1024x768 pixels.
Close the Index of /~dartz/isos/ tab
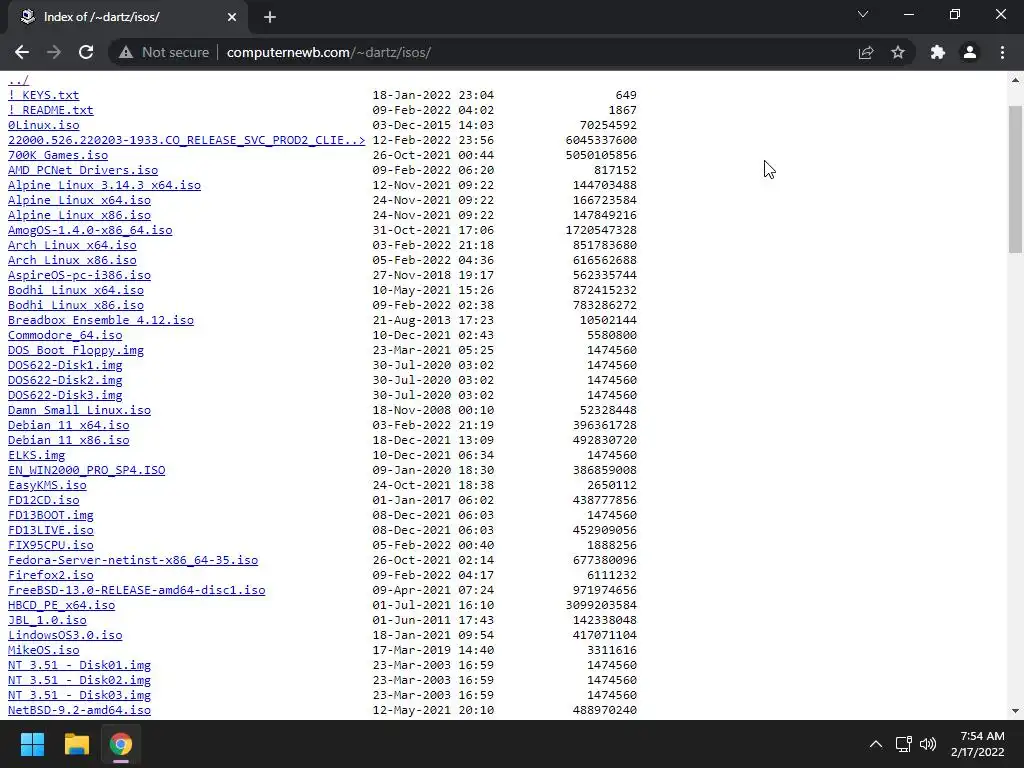(x=232, y=17)
